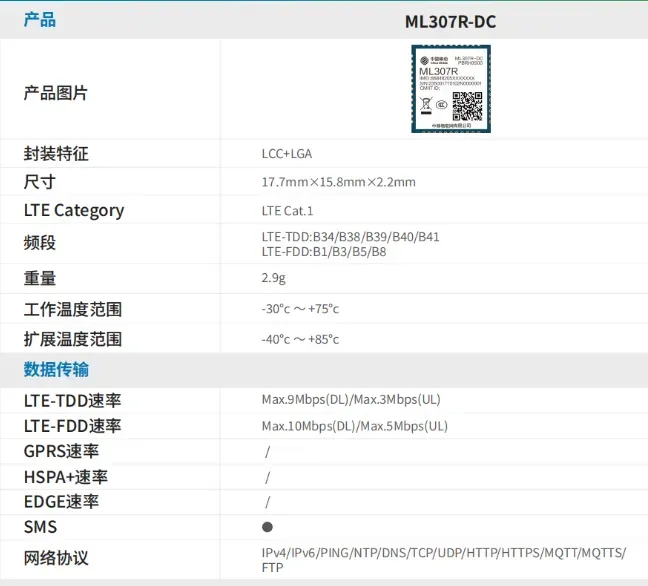
Task: Click the SMS row label
Action: [x=40, y=527]
